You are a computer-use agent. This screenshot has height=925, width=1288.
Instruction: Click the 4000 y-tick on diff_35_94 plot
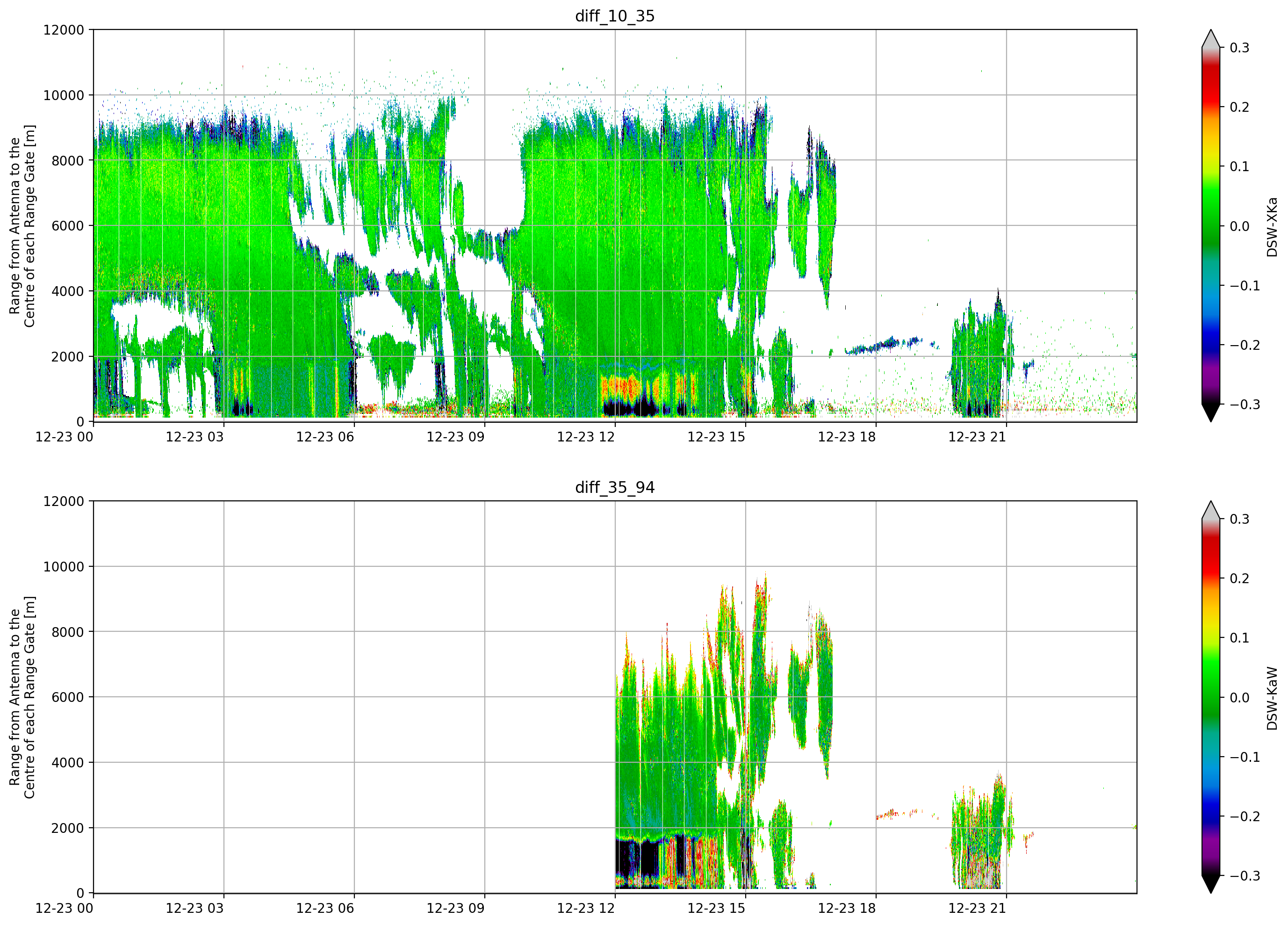(68, 763)
